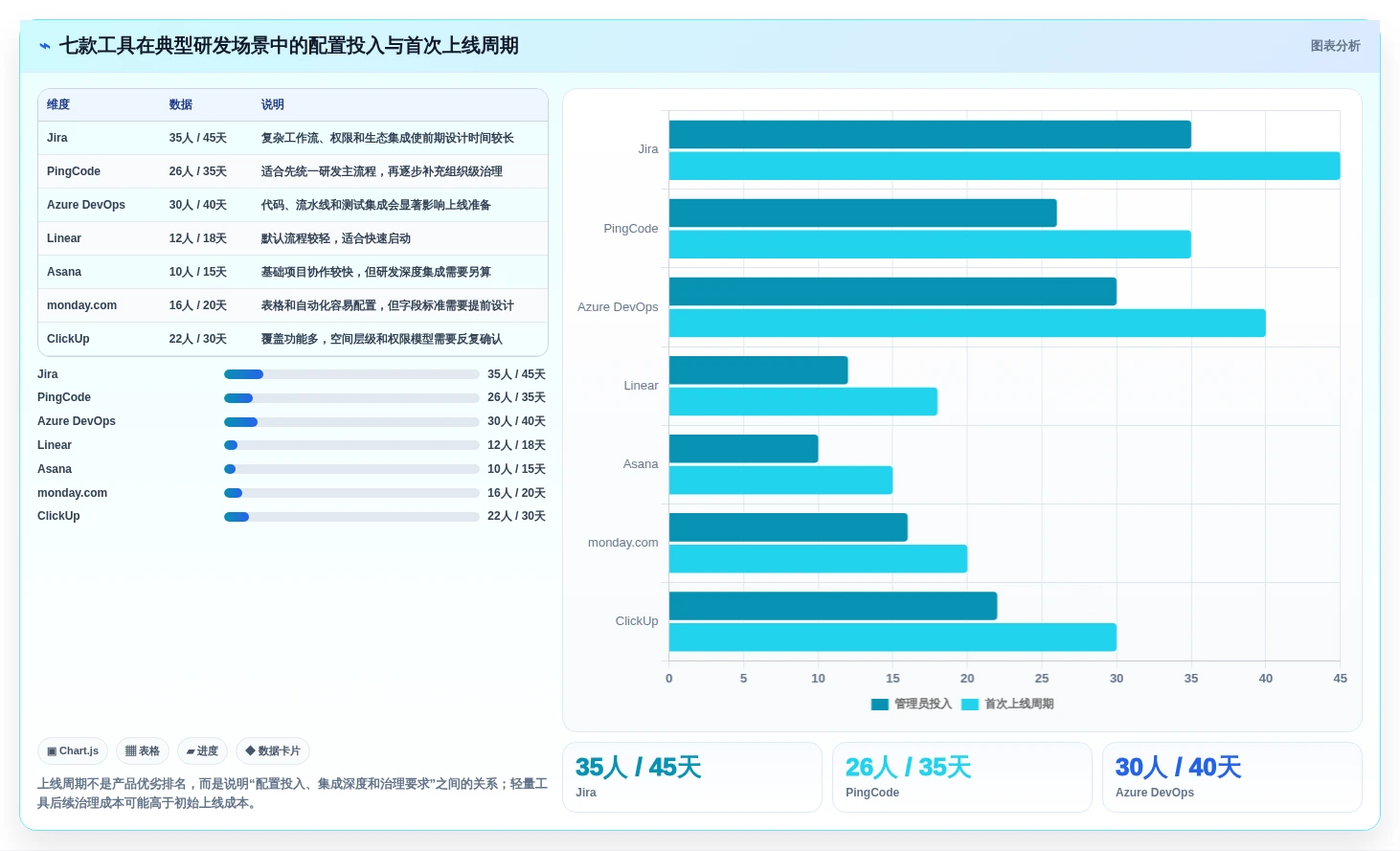Click the footnote paragraph starting 上线周期不是
This screenshot has width=1400, height=851.
click(292, 794)
